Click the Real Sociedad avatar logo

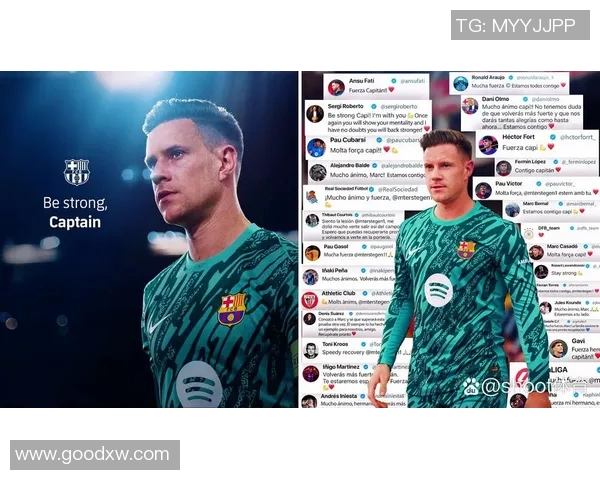[x=311, y=197]
